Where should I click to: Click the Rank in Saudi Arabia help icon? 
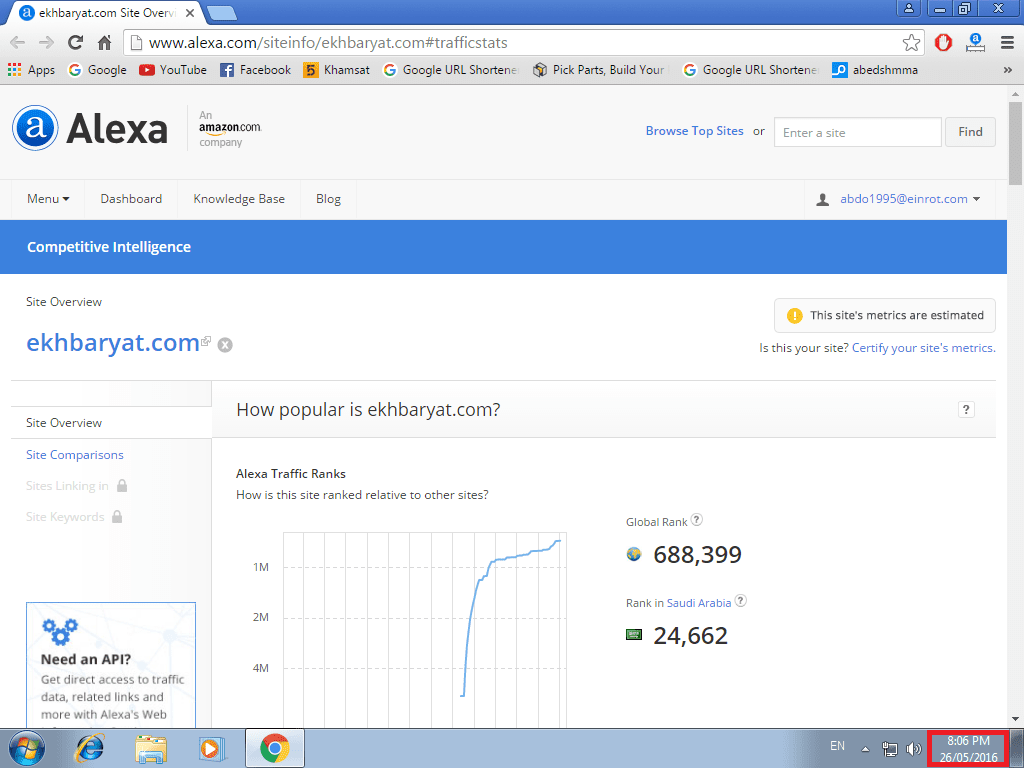741,600
